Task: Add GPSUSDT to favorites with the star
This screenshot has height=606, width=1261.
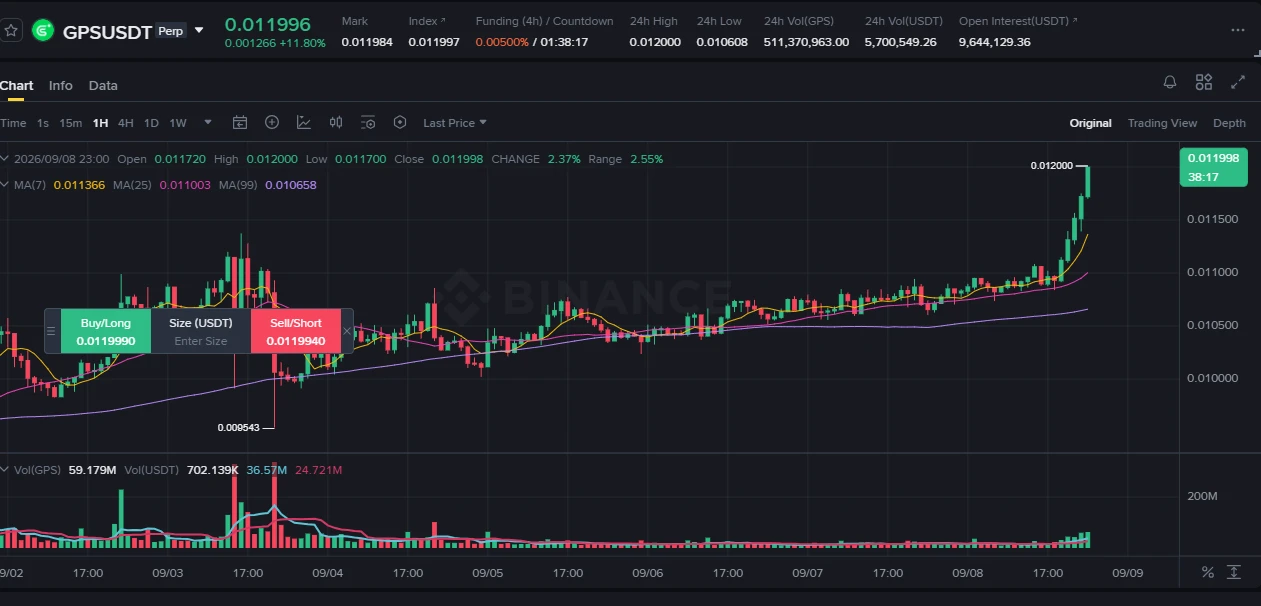Action: point(11,31)
